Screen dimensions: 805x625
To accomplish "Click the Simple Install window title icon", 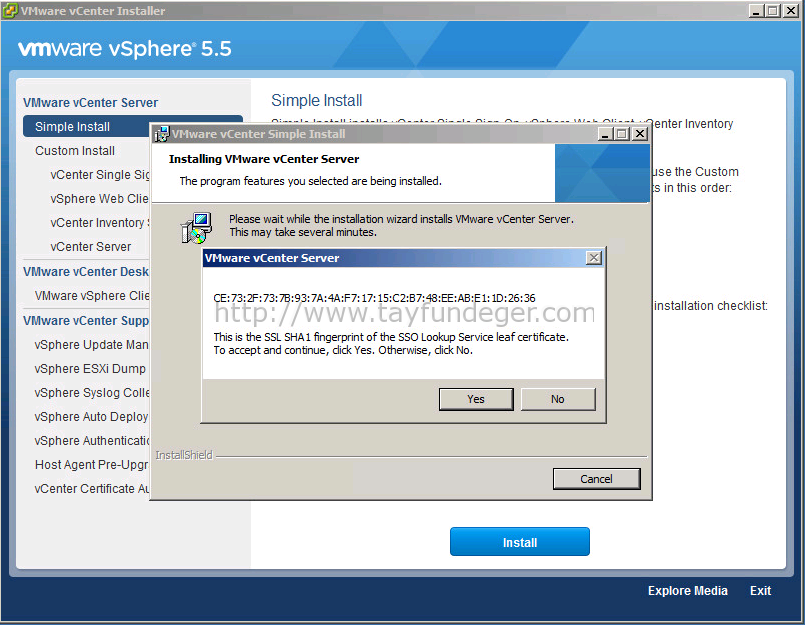I will (x=162, y=134).
